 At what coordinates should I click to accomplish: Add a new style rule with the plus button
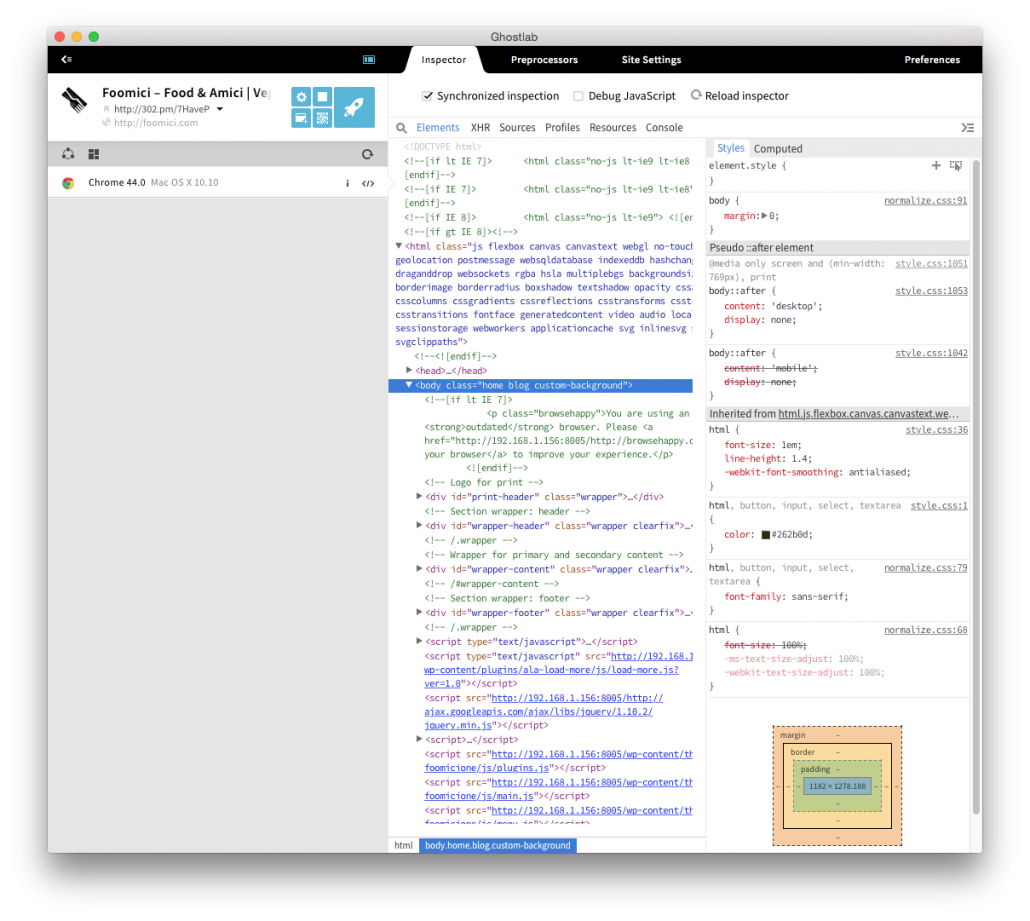click(936, 166)
